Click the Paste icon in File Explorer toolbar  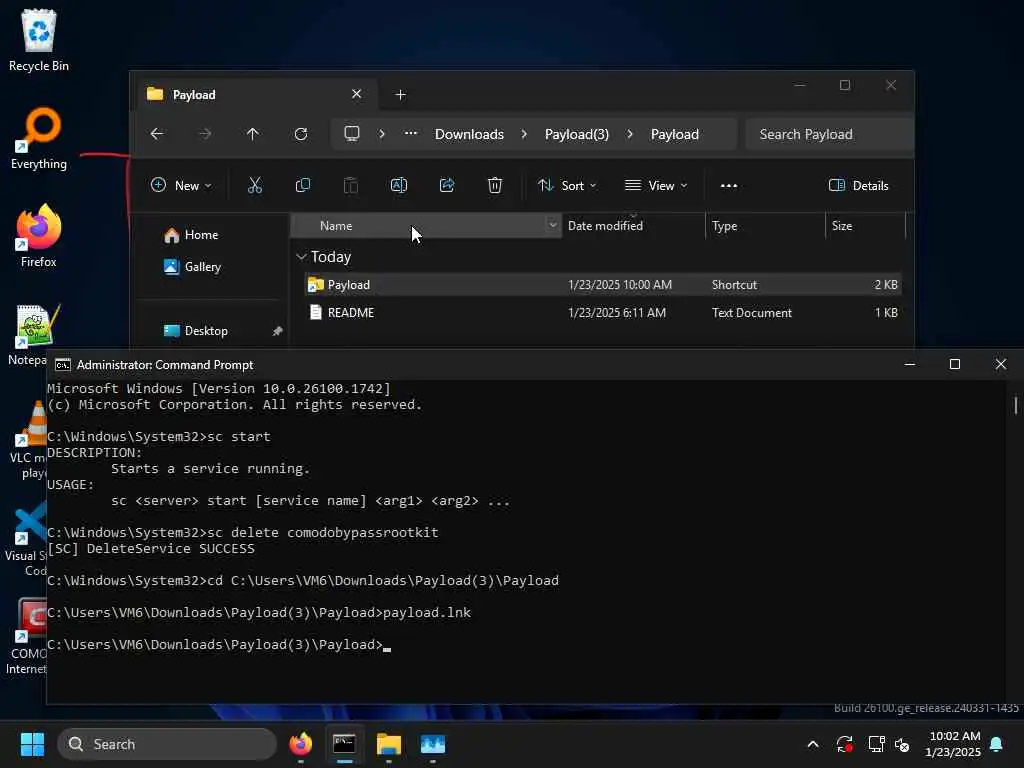(351, 185)
